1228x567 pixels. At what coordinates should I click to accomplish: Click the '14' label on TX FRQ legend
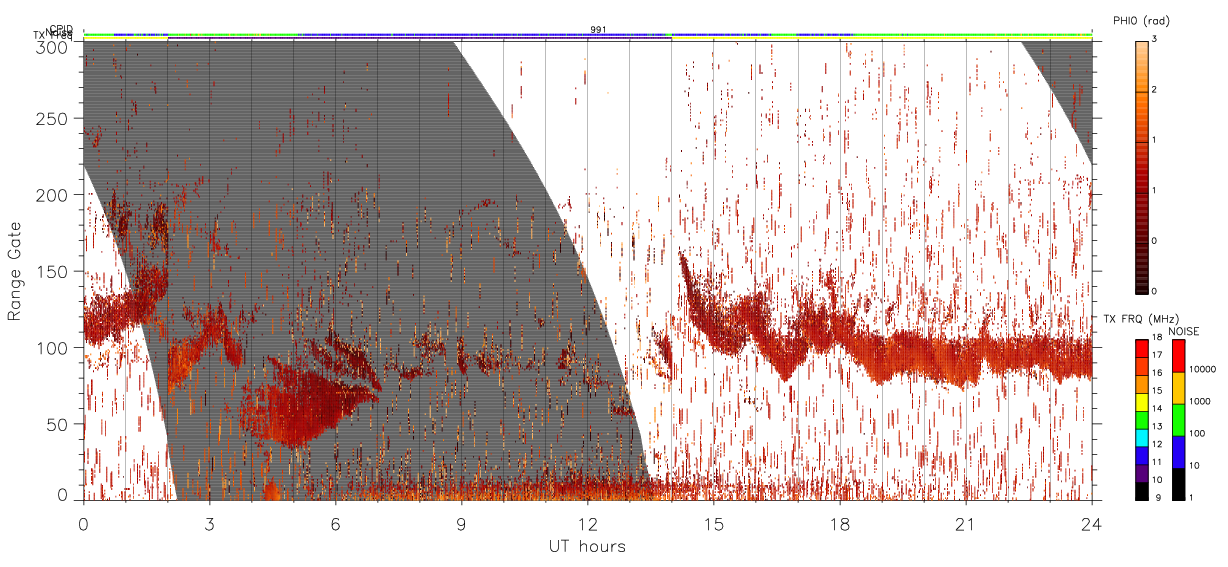[1157, 409]
